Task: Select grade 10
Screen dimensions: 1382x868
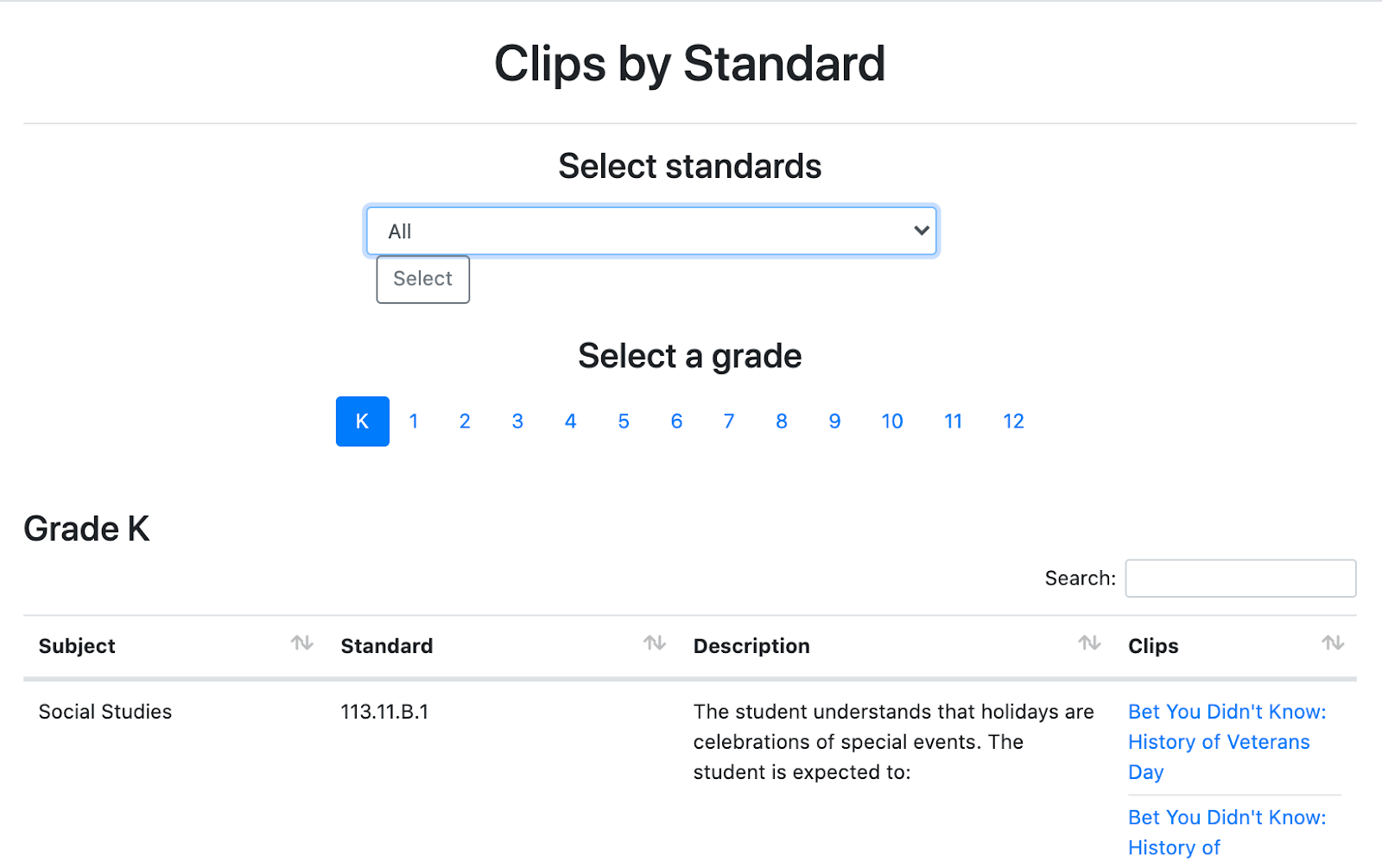Action: pos(892,421)
